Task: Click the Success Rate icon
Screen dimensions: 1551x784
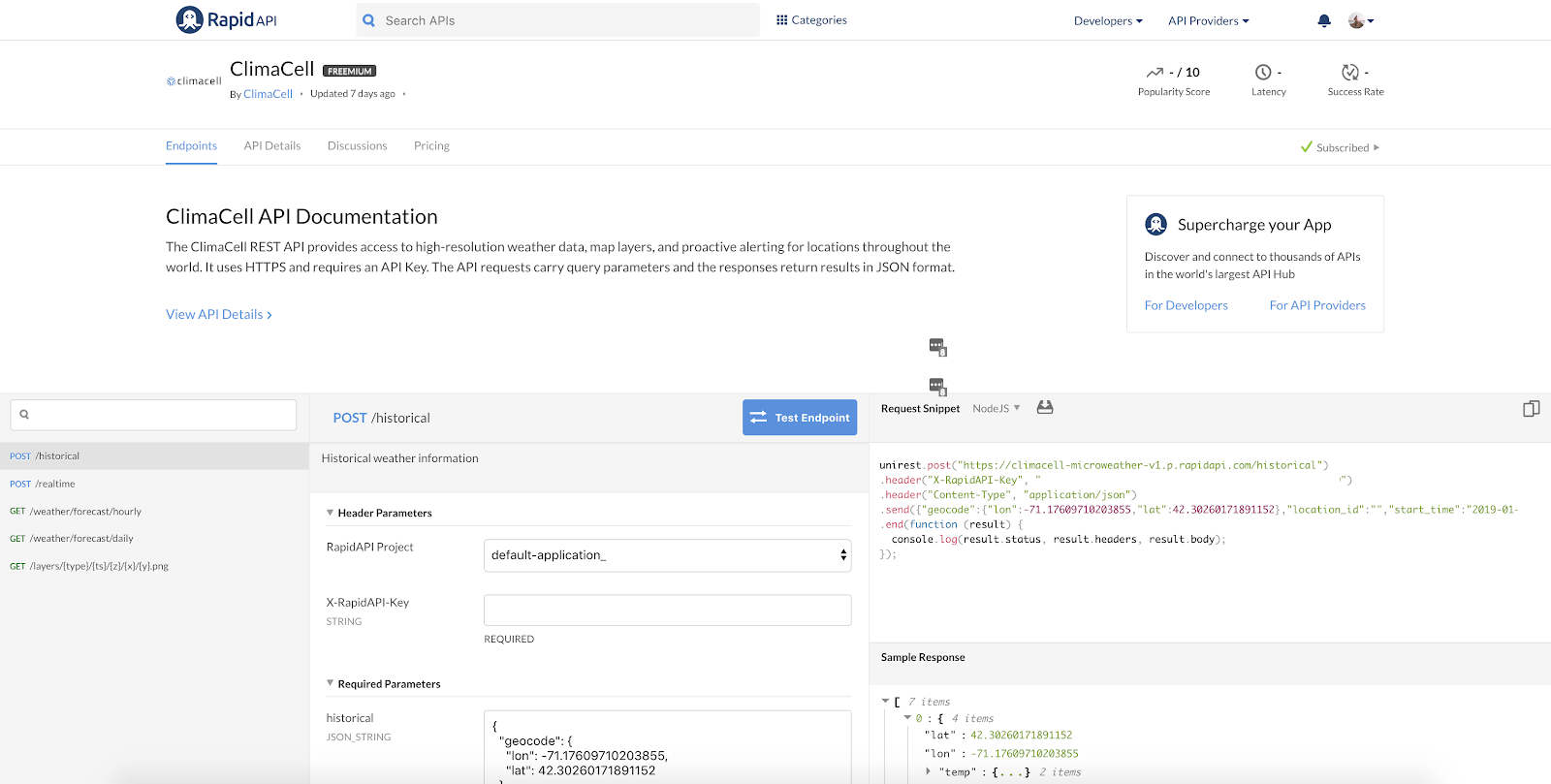Action: [x=1349, y=73]
